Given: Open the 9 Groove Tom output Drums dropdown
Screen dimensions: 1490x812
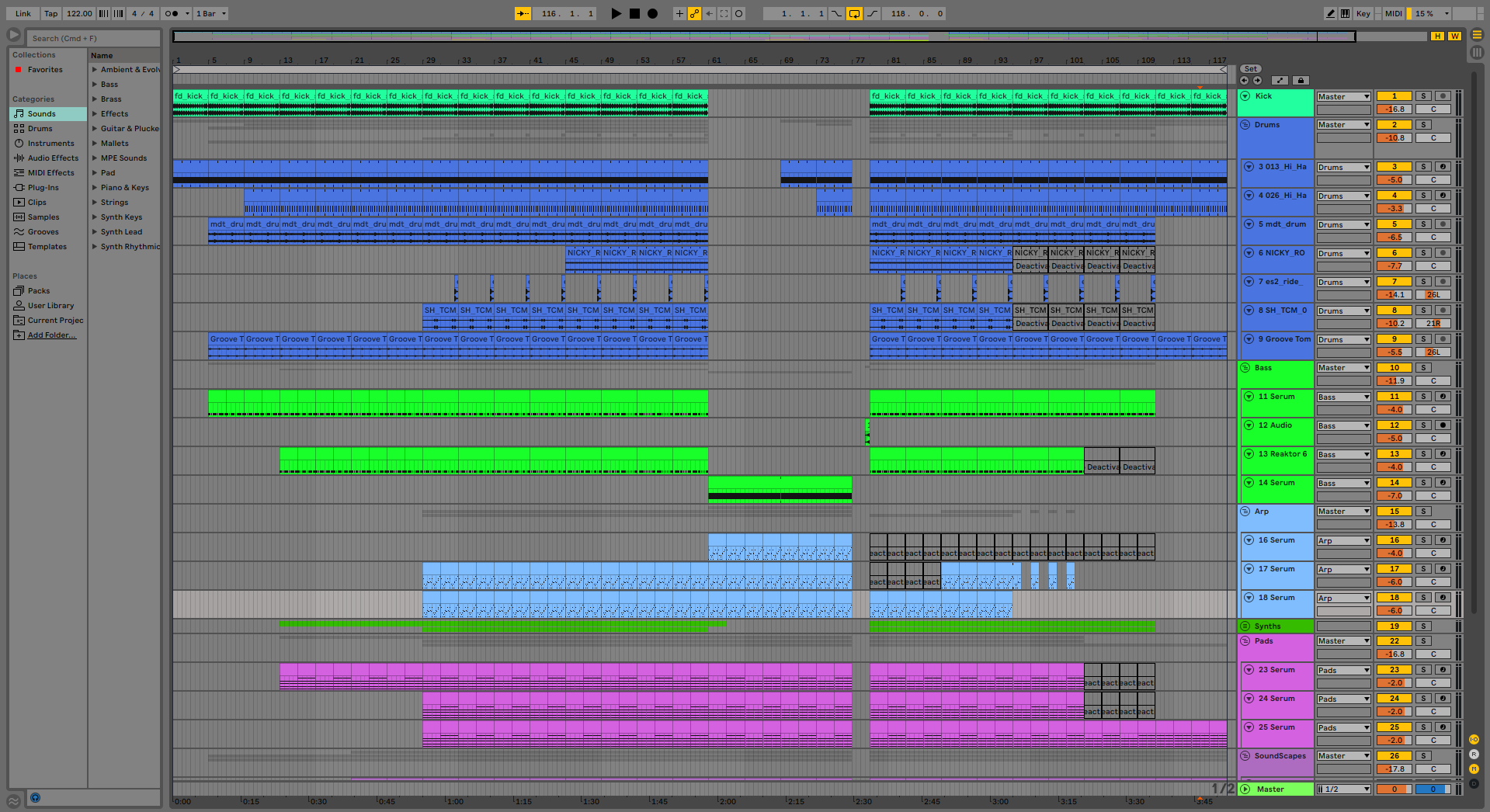Looking at the screenshot, I should coord(1343,339).
